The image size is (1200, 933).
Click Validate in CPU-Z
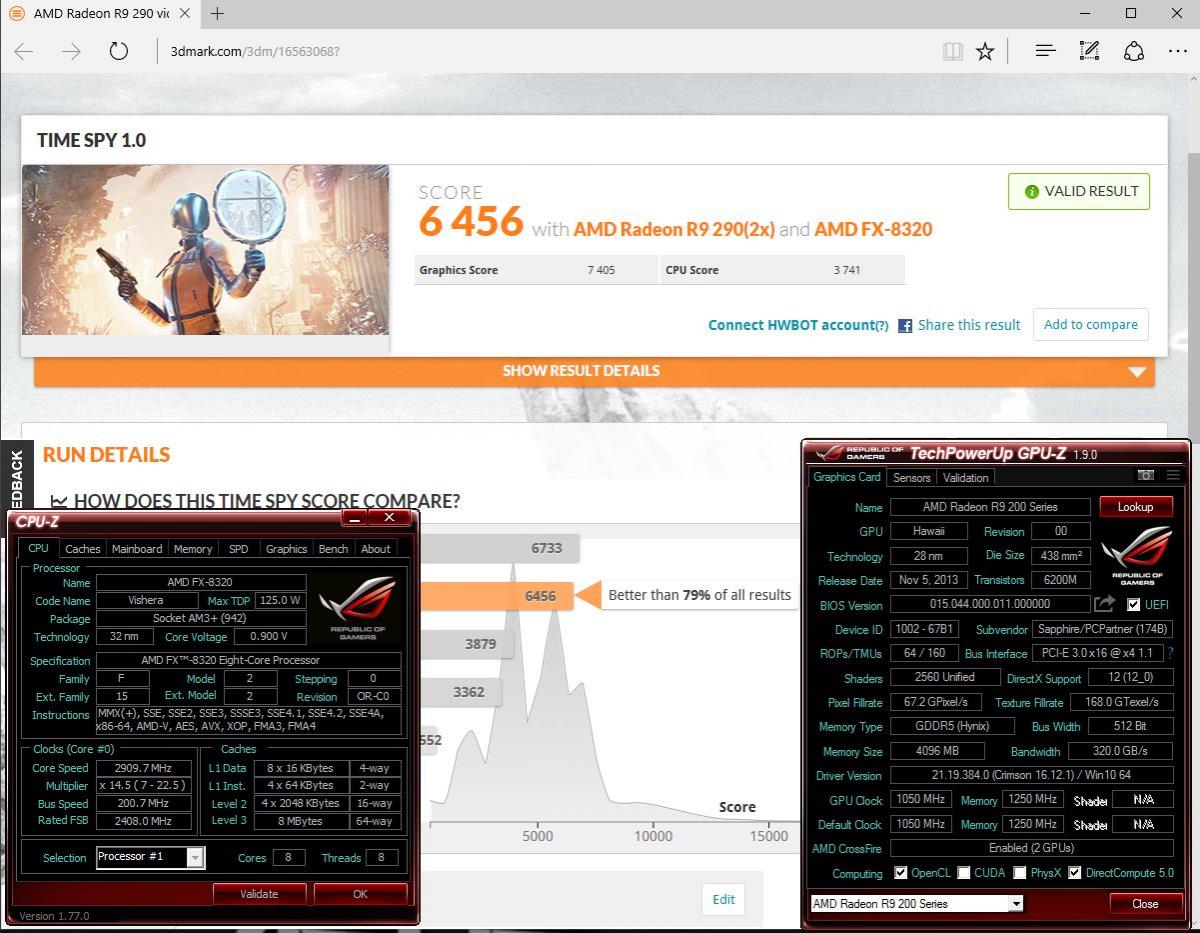tap(259, 894)
